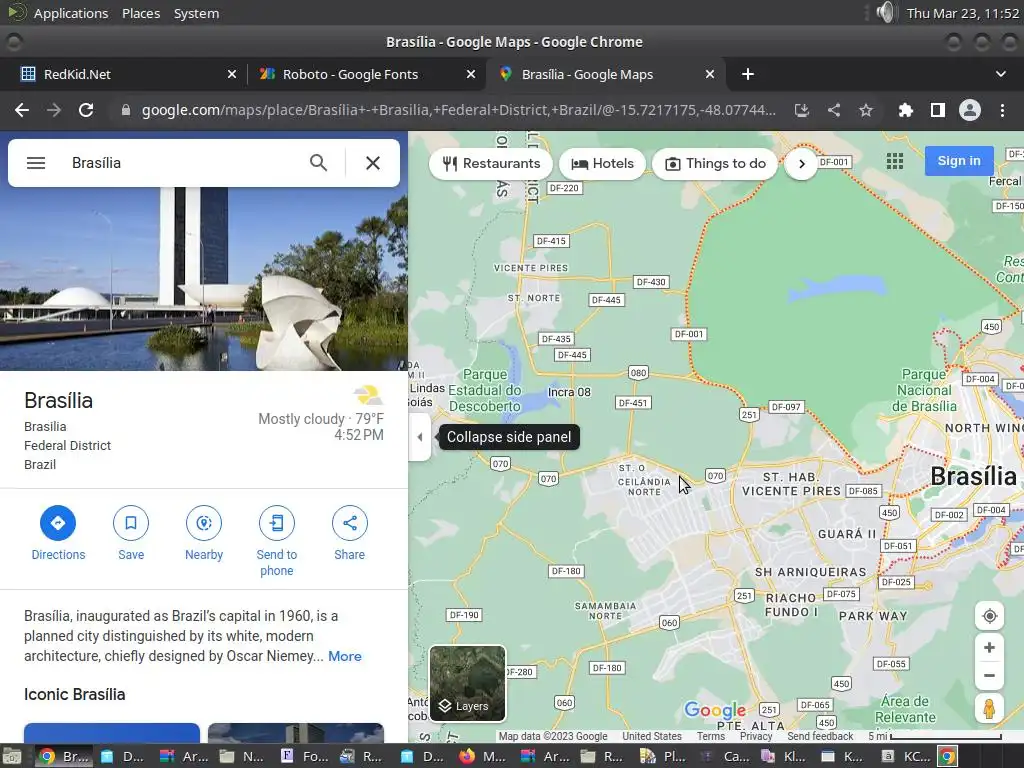The width and height of the screenshot is (1024, 768).
Task: Zoom out on the map
Action: point(989,676)
